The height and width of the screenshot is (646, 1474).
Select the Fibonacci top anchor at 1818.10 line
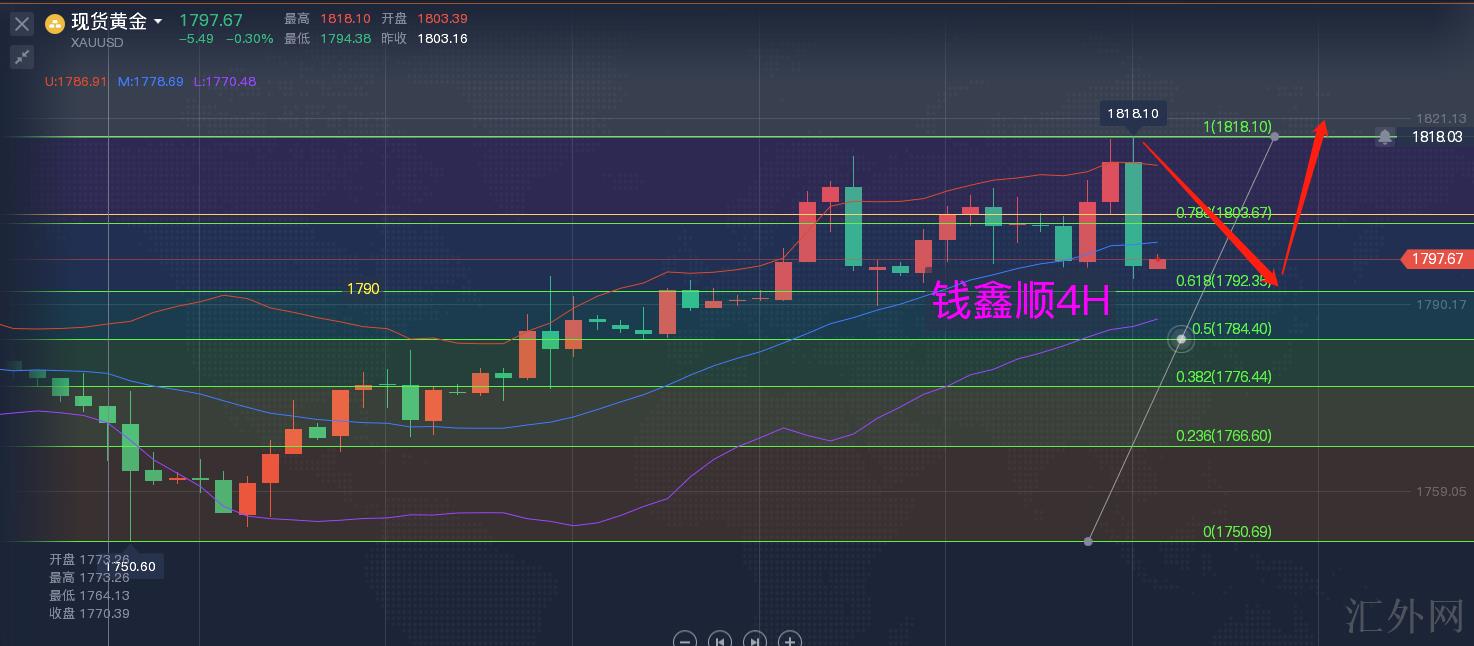coord(1274,136)
